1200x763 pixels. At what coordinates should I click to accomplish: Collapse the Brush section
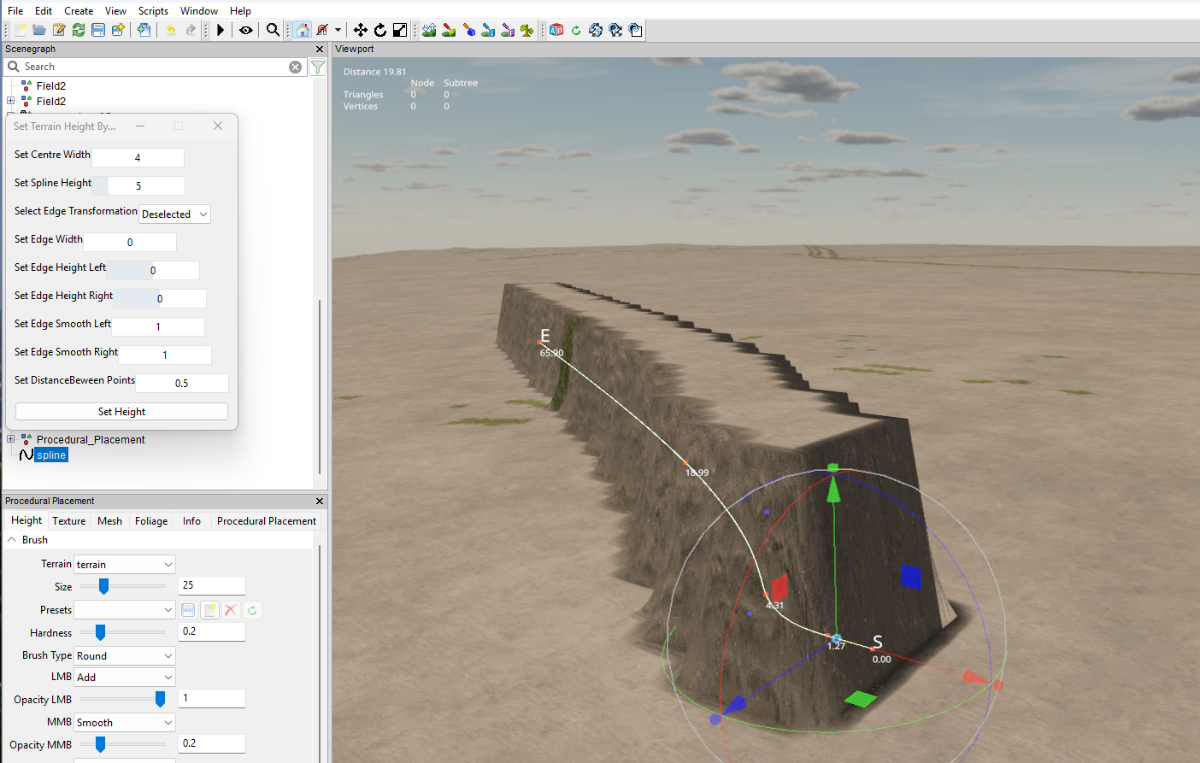pos(12,540)
